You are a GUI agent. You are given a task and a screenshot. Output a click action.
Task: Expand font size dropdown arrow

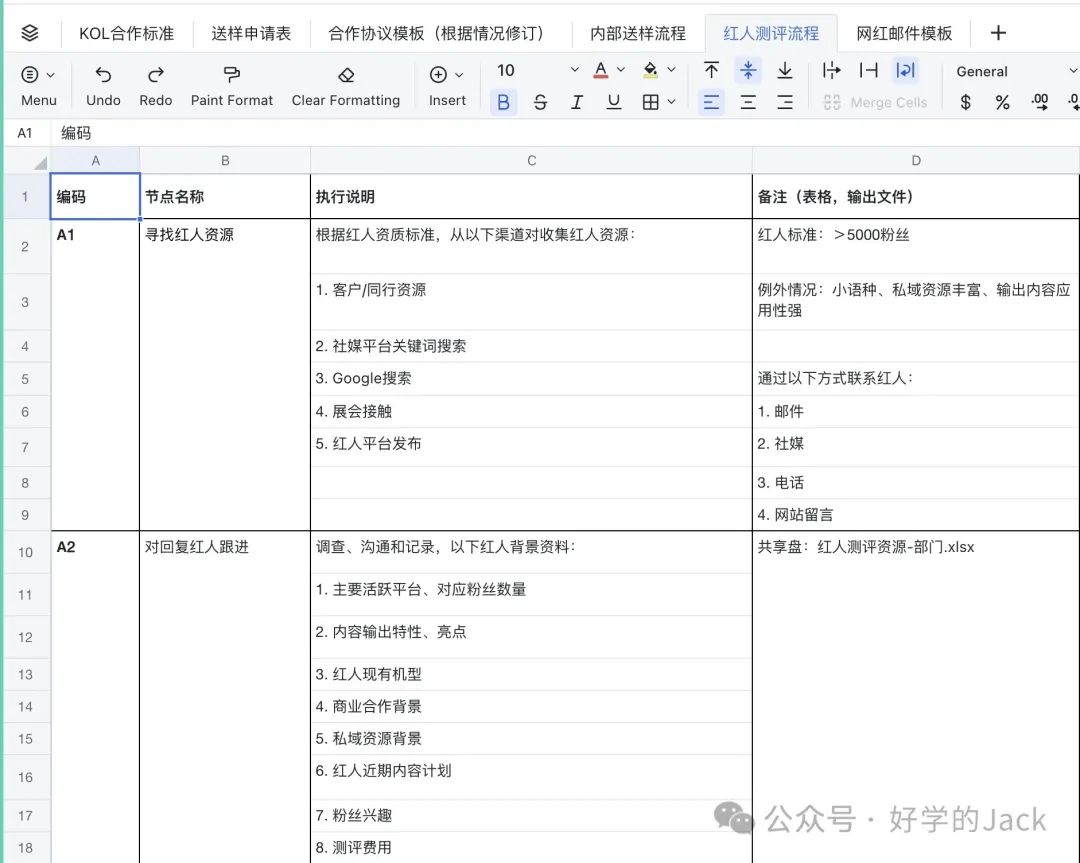coord(574,70)
